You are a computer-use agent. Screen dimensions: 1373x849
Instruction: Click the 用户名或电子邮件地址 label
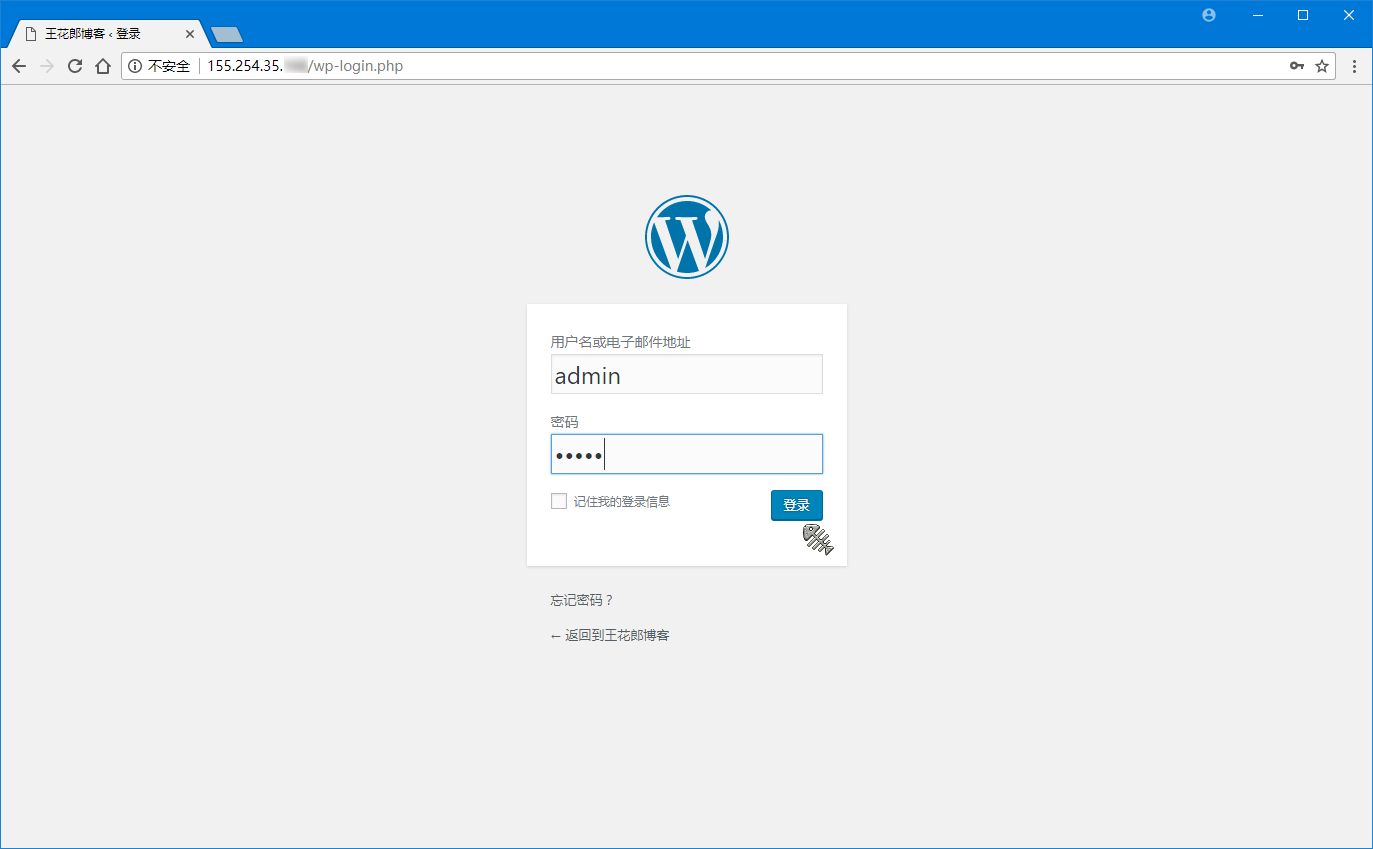coord(620,342)
